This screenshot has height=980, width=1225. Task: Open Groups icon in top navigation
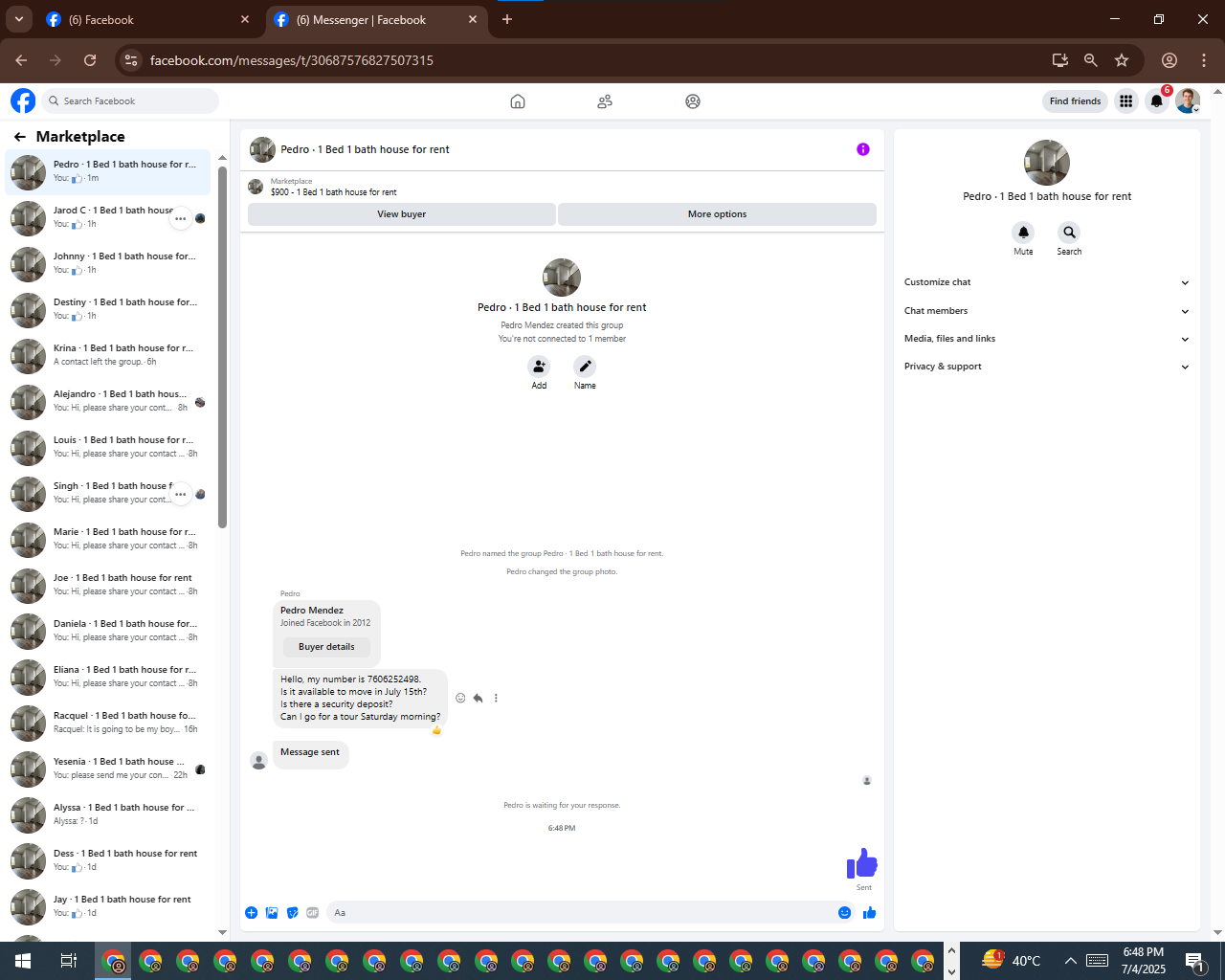click(x=693, y=101)
